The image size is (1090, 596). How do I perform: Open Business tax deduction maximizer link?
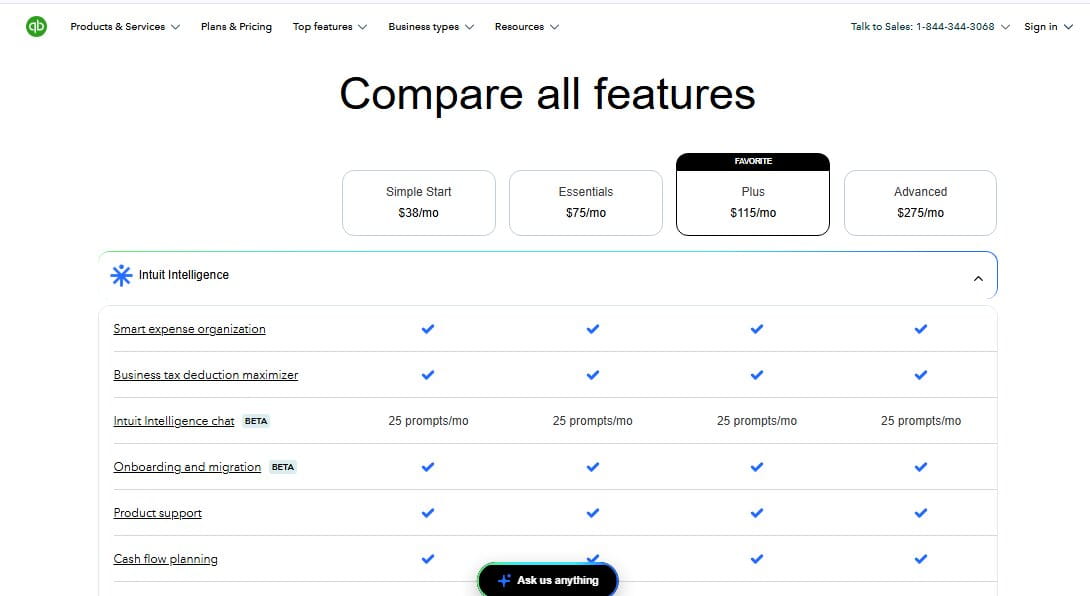(206, 375)
